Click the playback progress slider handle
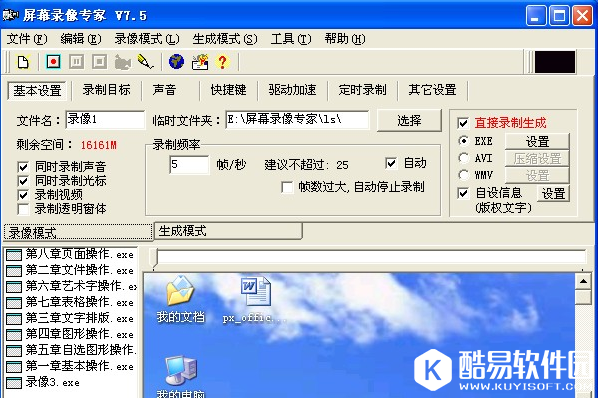Viewport: 599px width, 398px height. 154,258
